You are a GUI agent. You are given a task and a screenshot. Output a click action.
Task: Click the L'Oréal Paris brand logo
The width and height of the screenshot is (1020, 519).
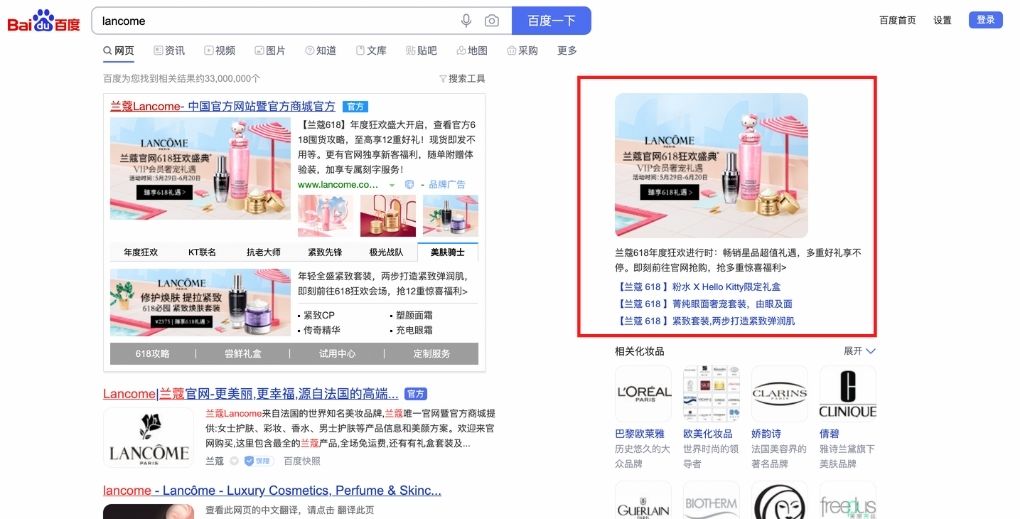pos(643,393)
